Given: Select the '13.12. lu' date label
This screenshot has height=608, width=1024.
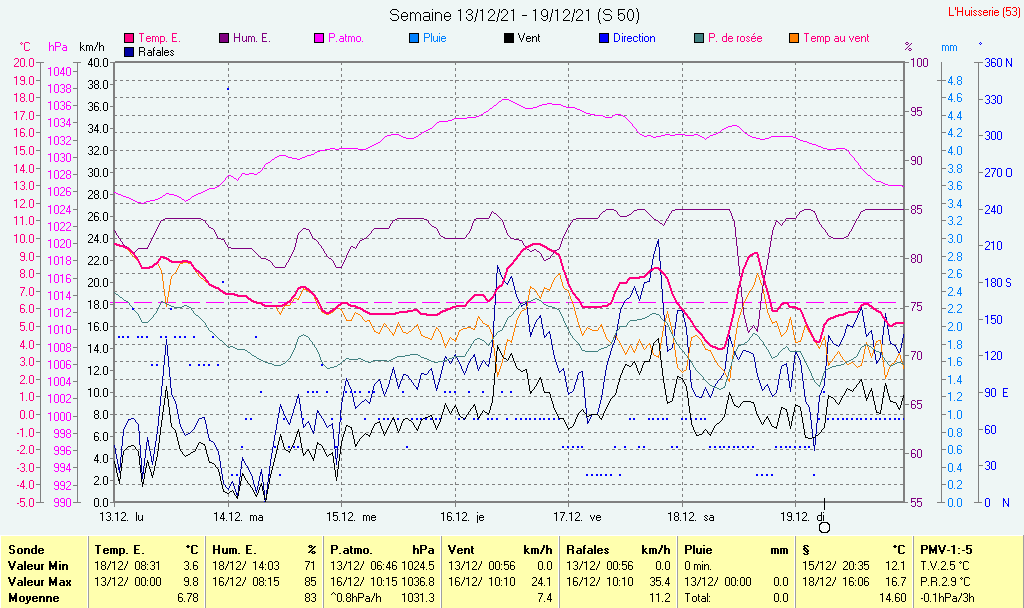Looking at the screenshot, I should [121, 517].
